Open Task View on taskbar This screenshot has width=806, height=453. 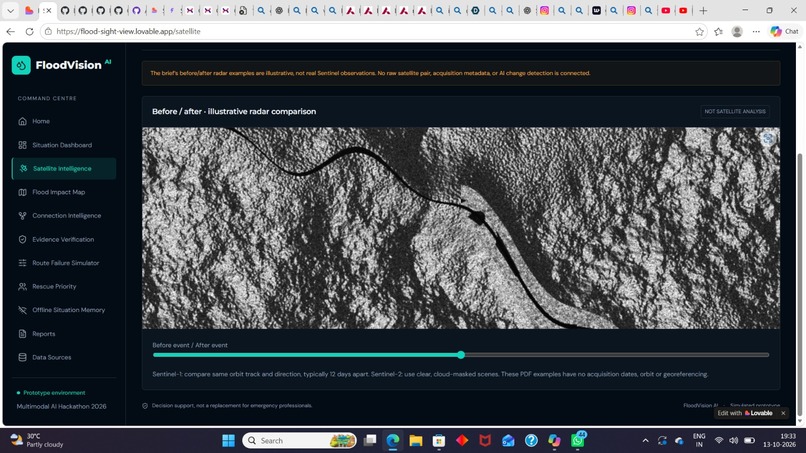370,441
